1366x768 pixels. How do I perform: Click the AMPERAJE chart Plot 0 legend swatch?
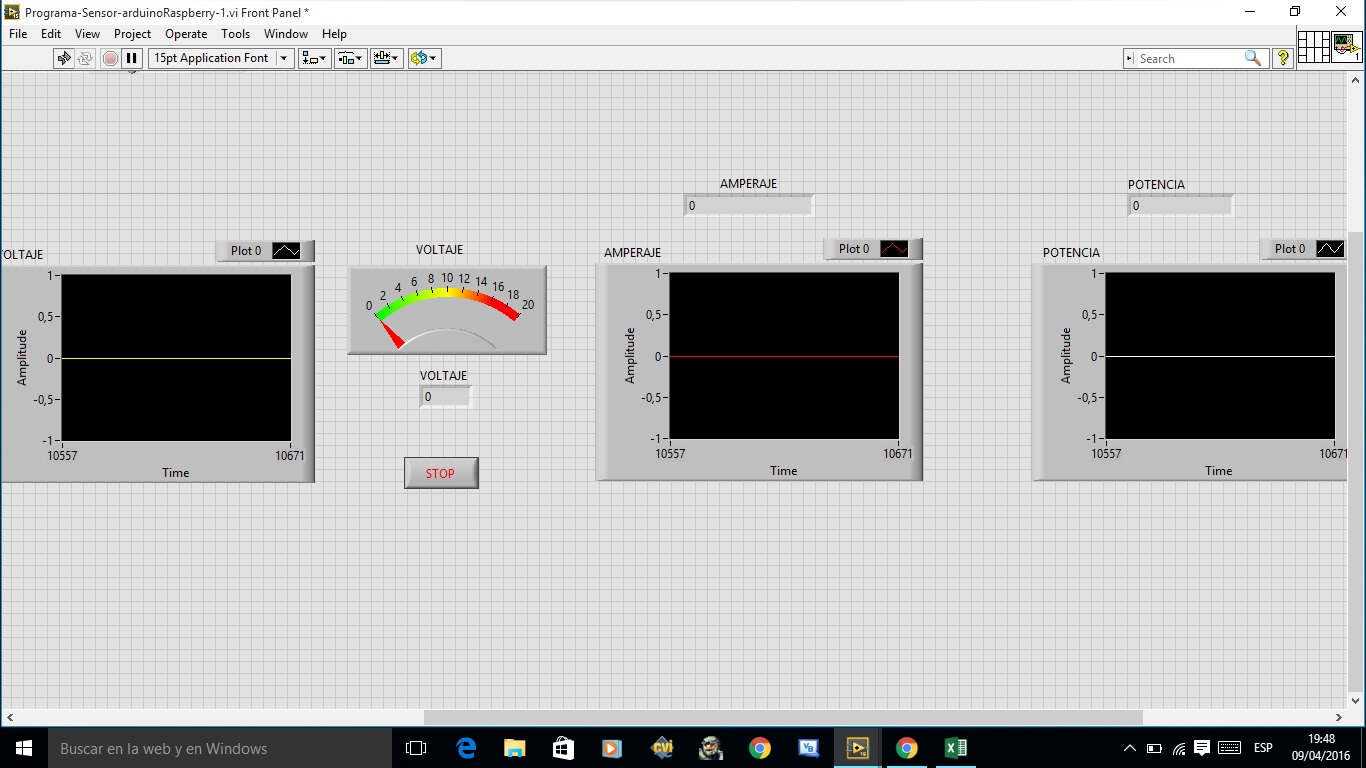[894, 249]
